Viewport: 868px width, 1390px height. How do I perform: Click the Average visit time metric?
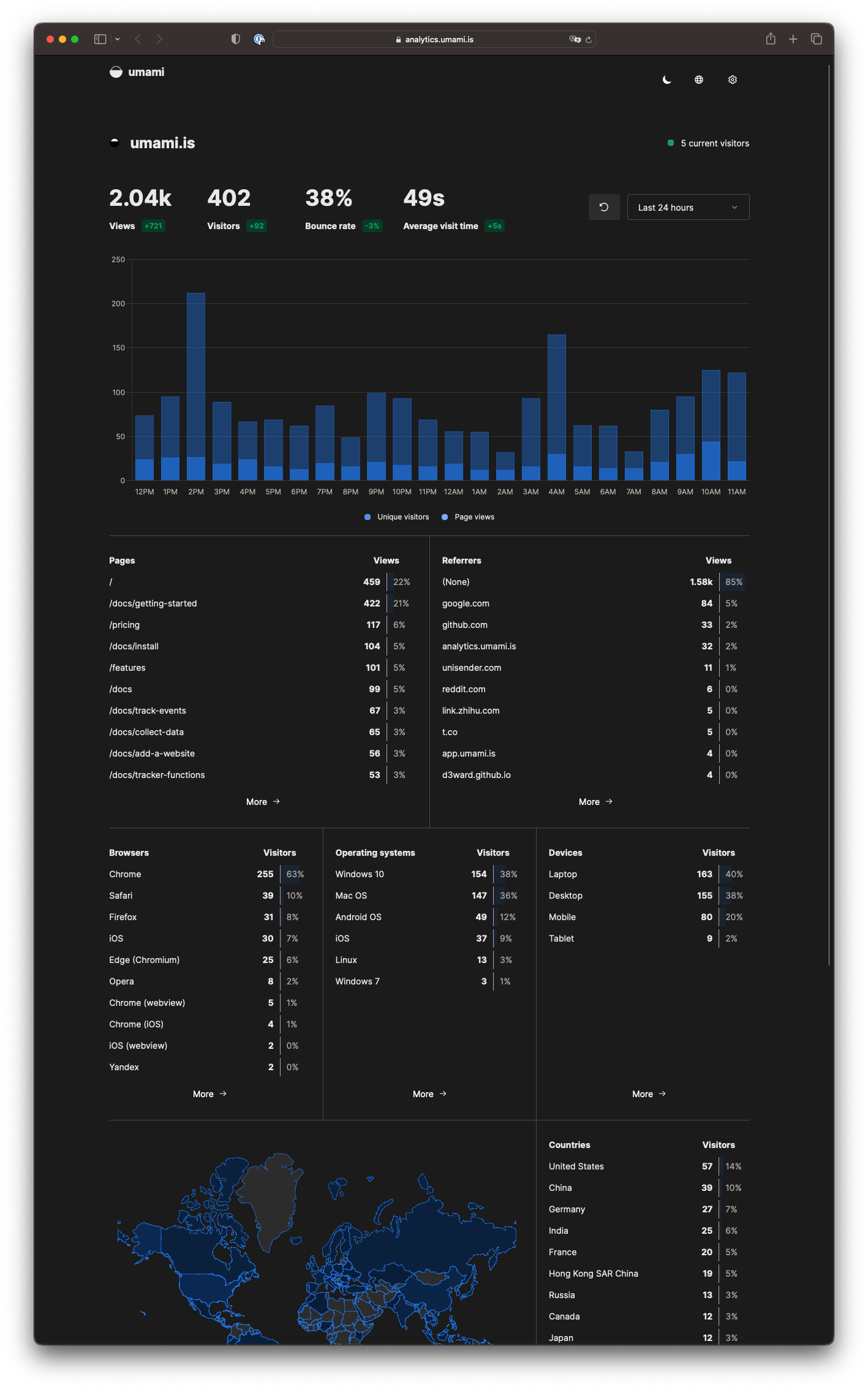click(x=453, y=208)
